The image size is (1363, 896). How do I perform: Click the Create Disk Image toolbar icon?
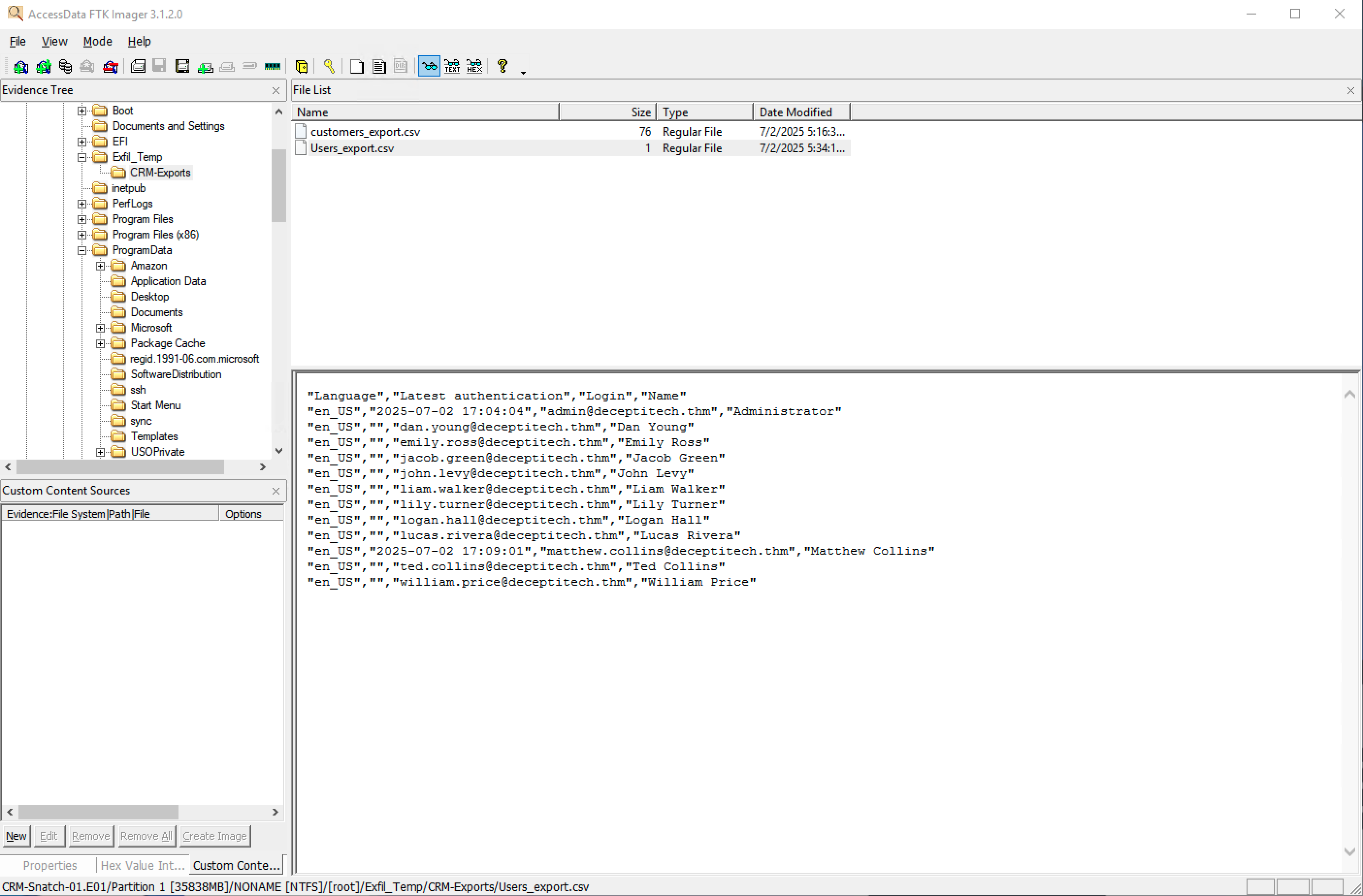coord(138,66)
